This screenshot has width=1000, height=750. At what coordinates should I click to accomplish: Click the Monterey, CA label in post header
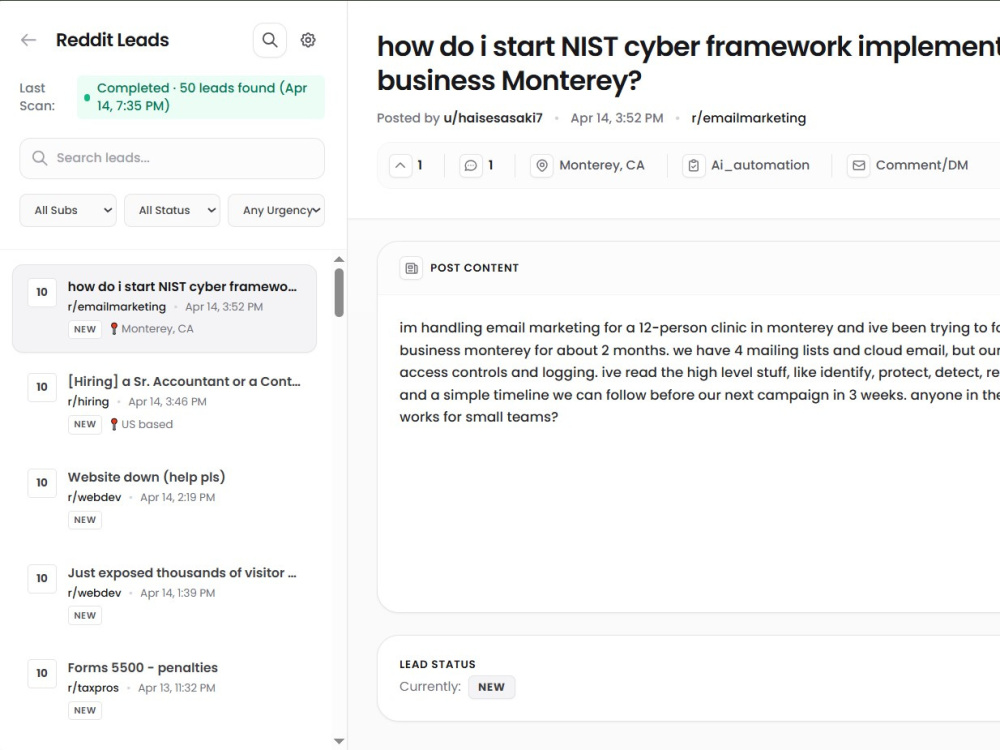(601, 165)
